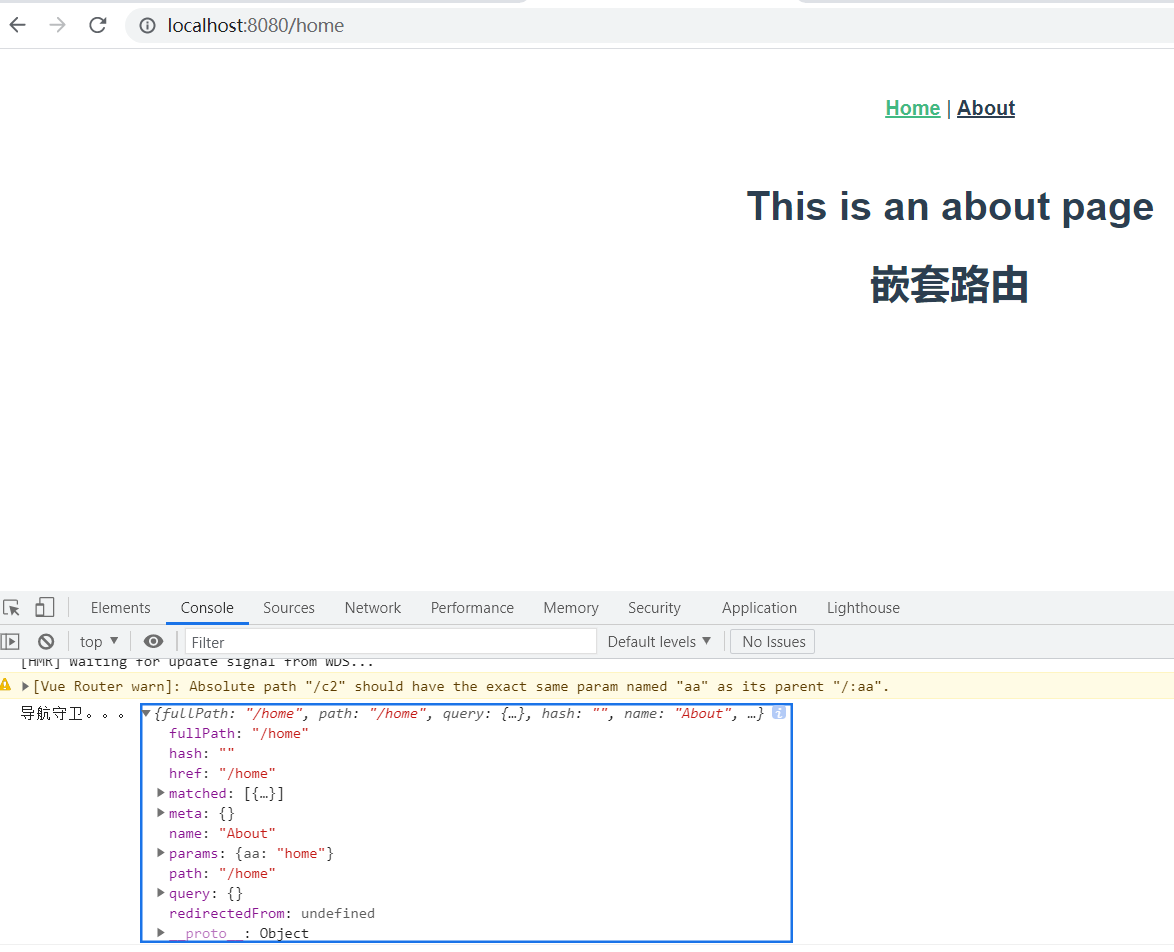Click the 导航守卫。。。 log text
The image size is (1174, 952).
pos(72,713)
